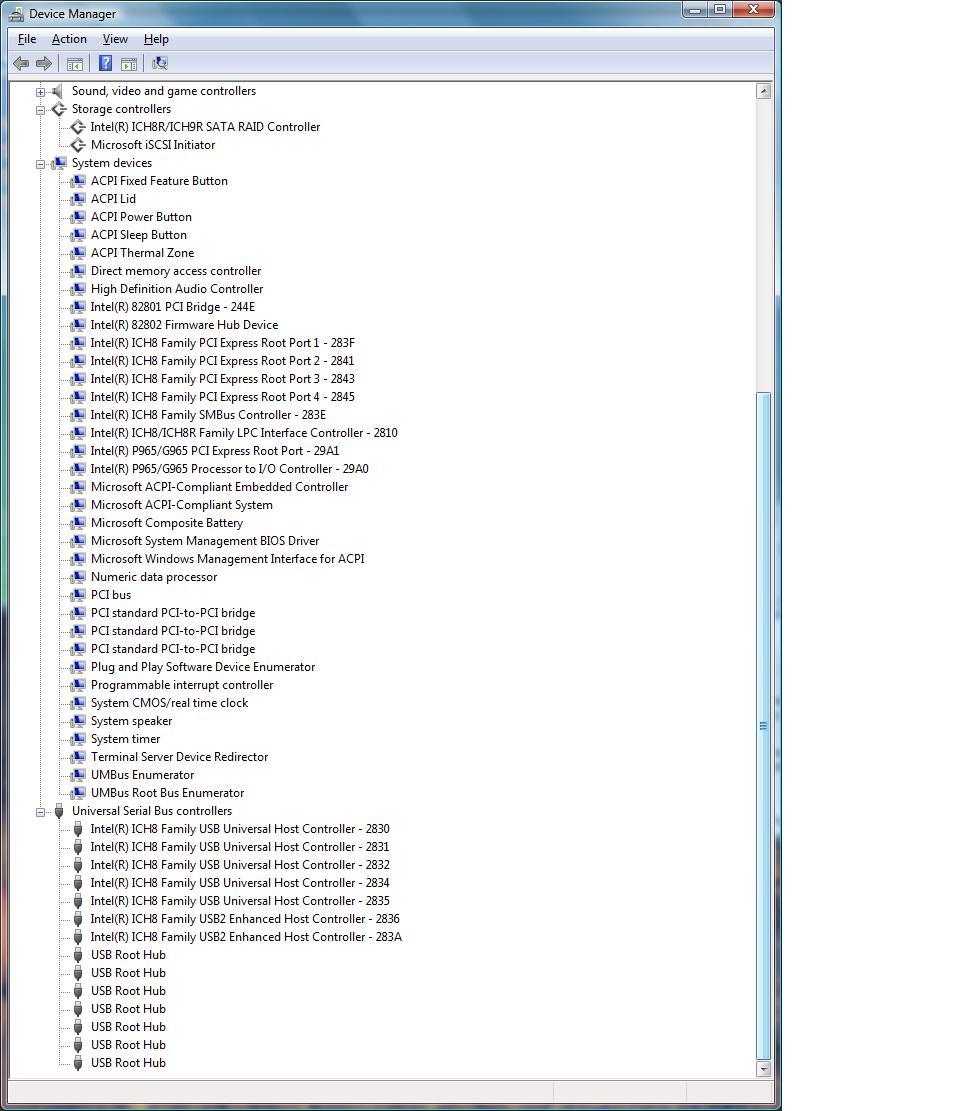Click icon beside ACPI Thermal Zone
The image size is (960, 1111).
pos(78,253)
